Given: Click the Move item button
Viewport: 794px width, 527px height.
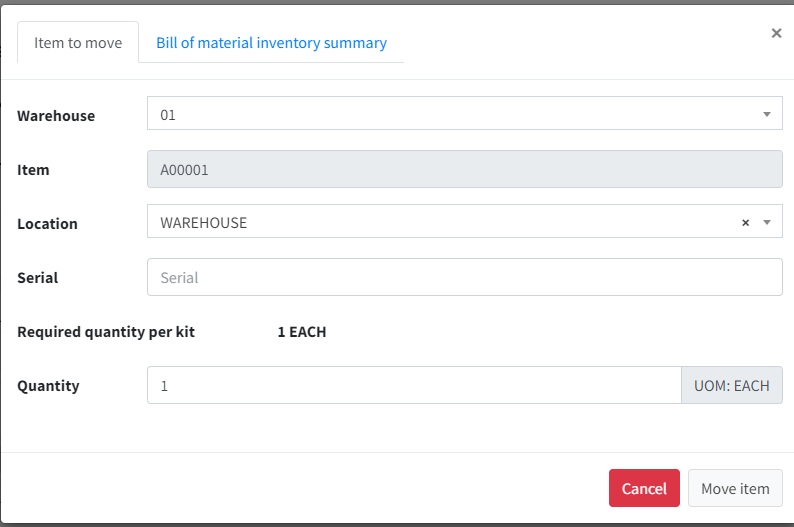Looking at the screenshot, I should pos(735,488).
